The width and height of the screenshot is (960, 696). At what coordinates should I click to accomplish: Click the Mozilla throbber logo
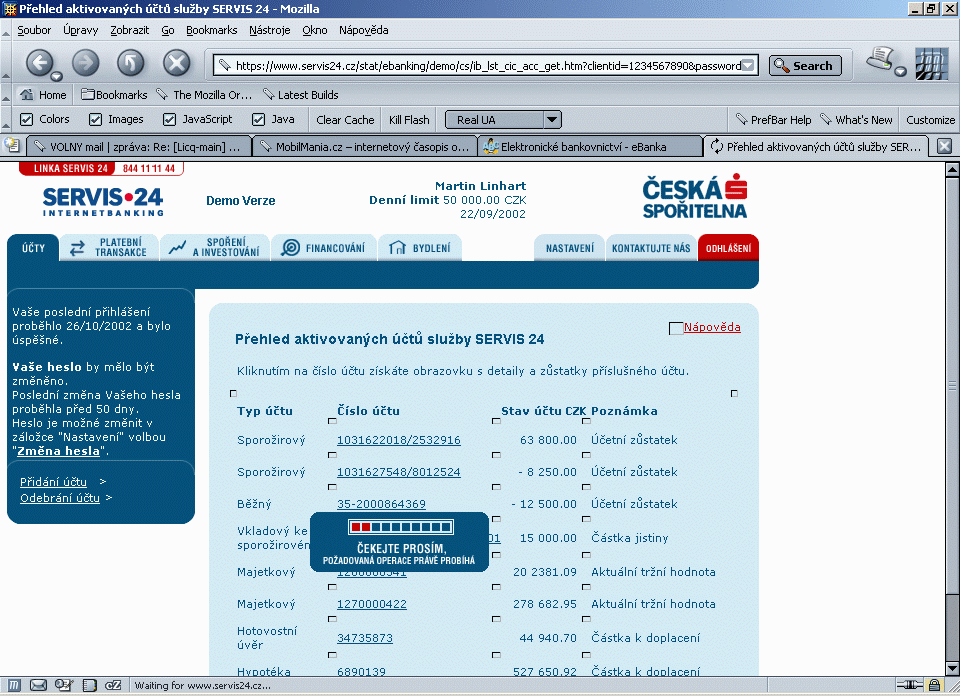[931, 64]
